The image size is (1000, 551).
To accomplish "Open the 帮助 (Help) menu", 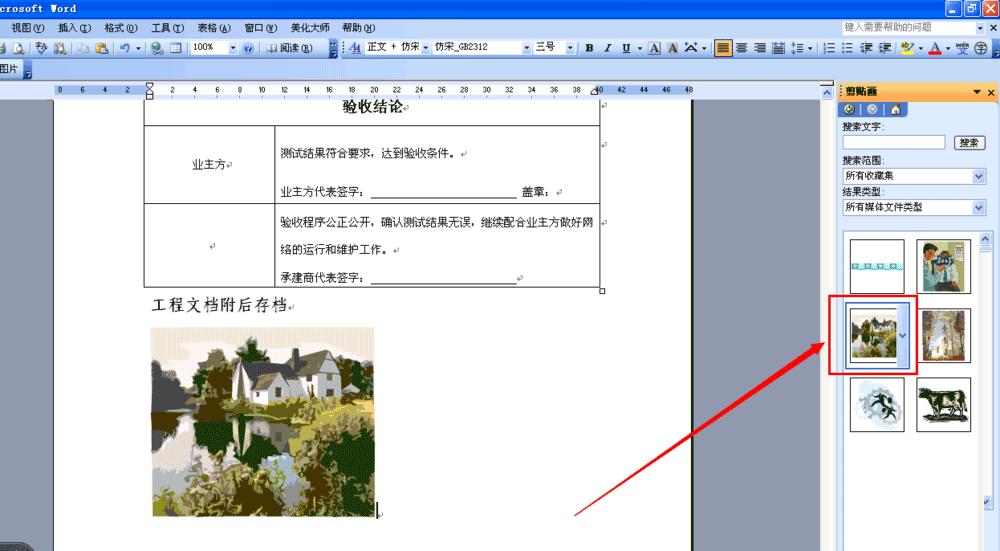I will [358, 27].
